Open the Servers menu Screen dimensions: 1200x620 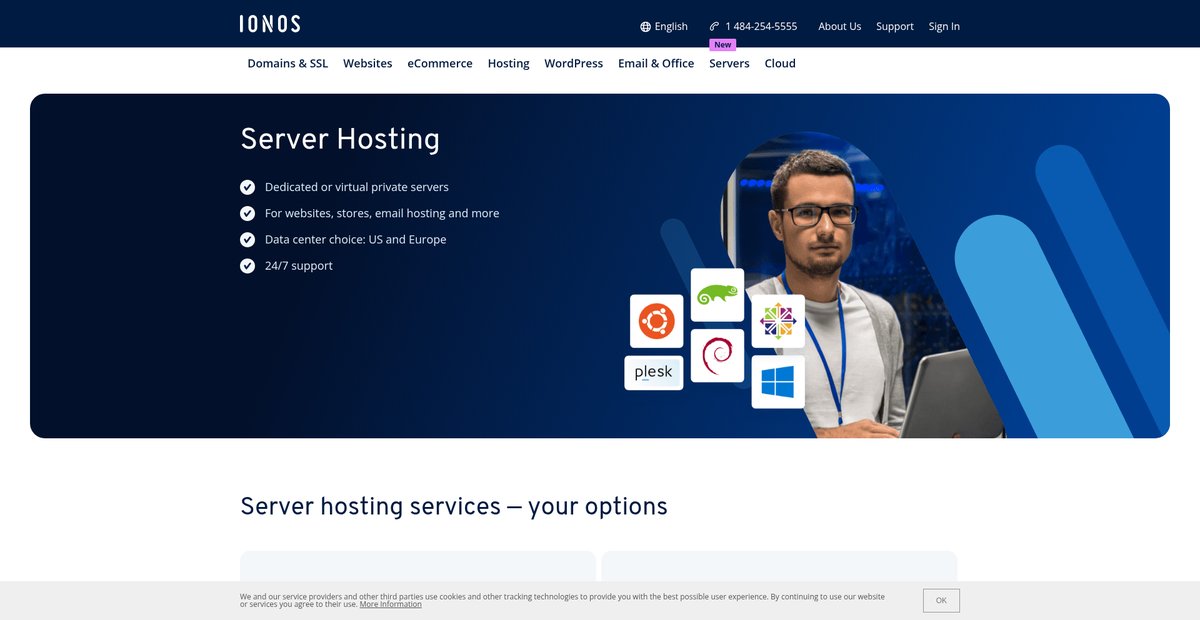click(729, 63)
